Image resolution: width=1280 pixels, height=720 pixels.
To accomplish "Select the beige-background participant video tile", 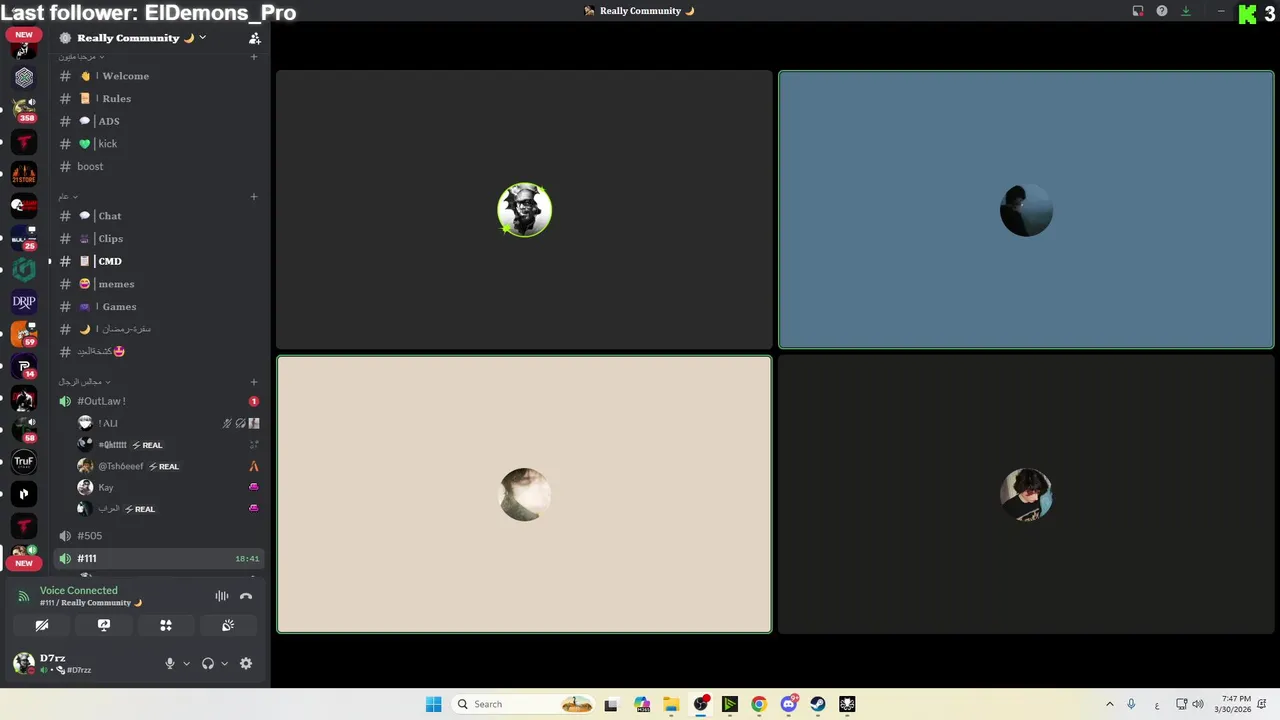I will coord(524,494).
